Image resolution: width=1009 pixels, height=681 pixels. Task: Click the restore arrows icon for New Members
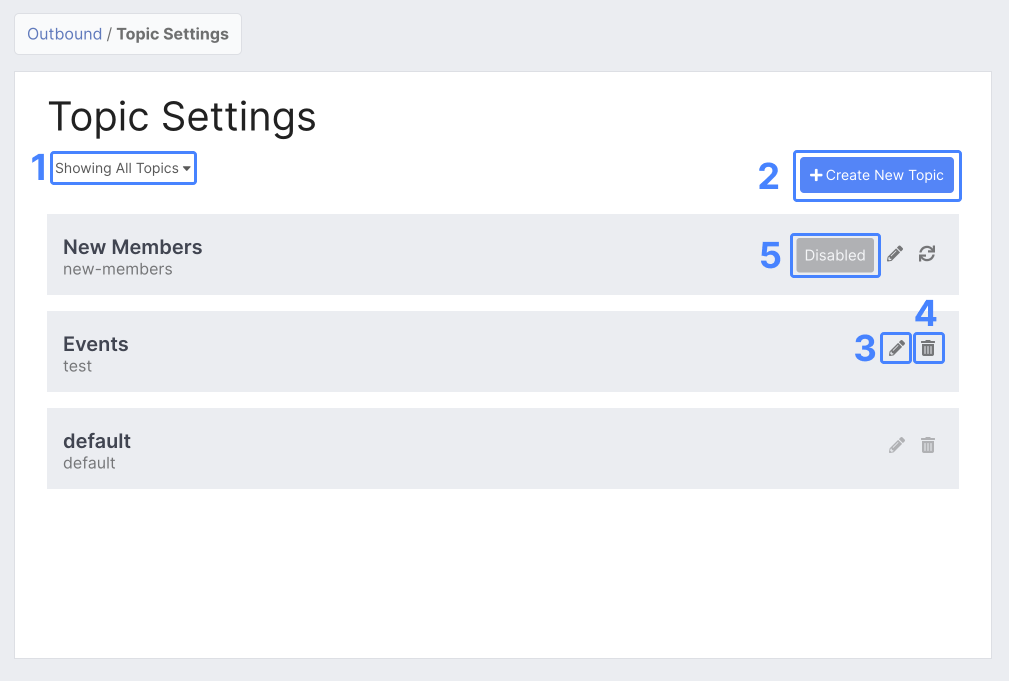coord(927,254)
